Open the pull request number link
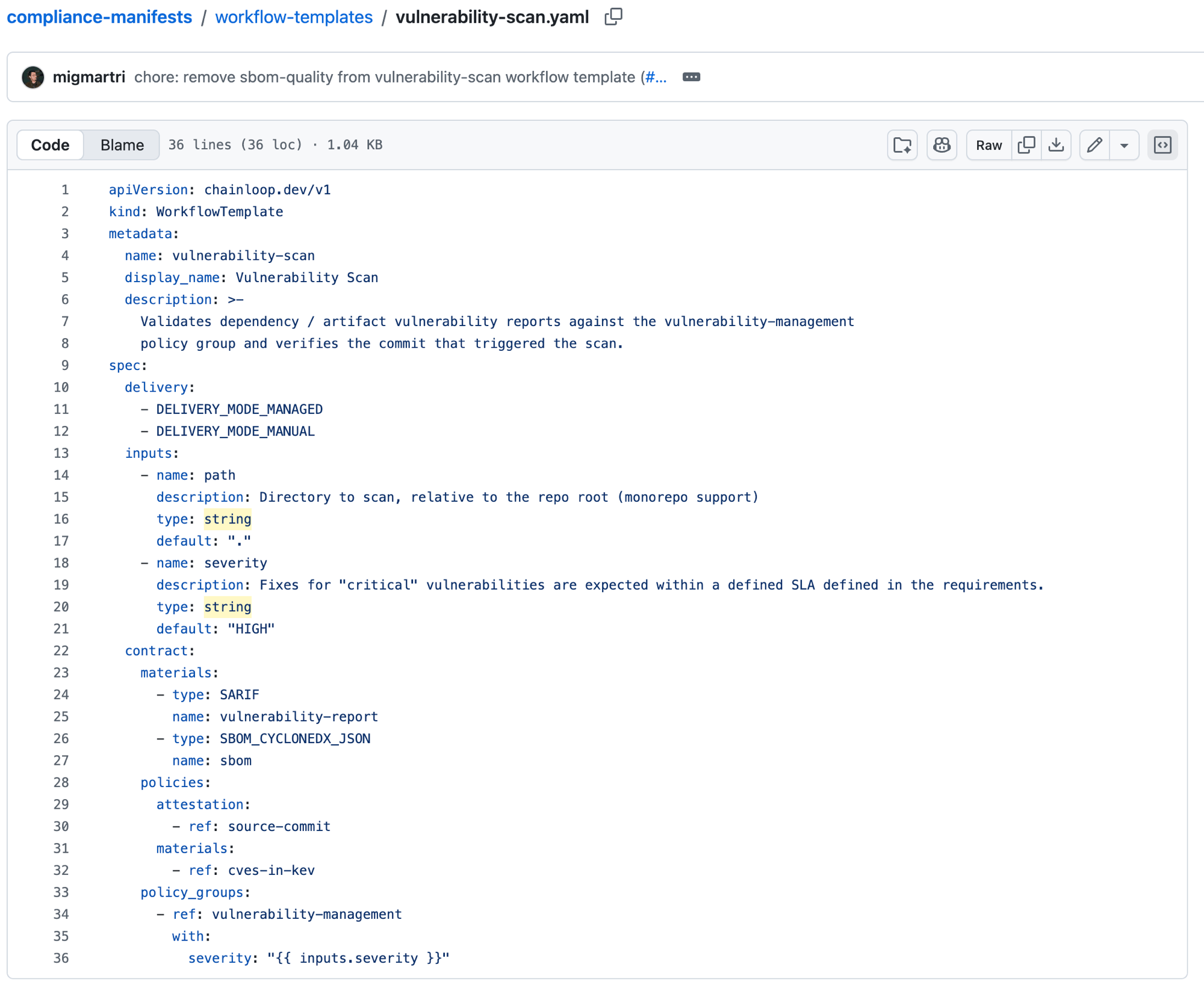1204x988 pixels. click(656, 77)
